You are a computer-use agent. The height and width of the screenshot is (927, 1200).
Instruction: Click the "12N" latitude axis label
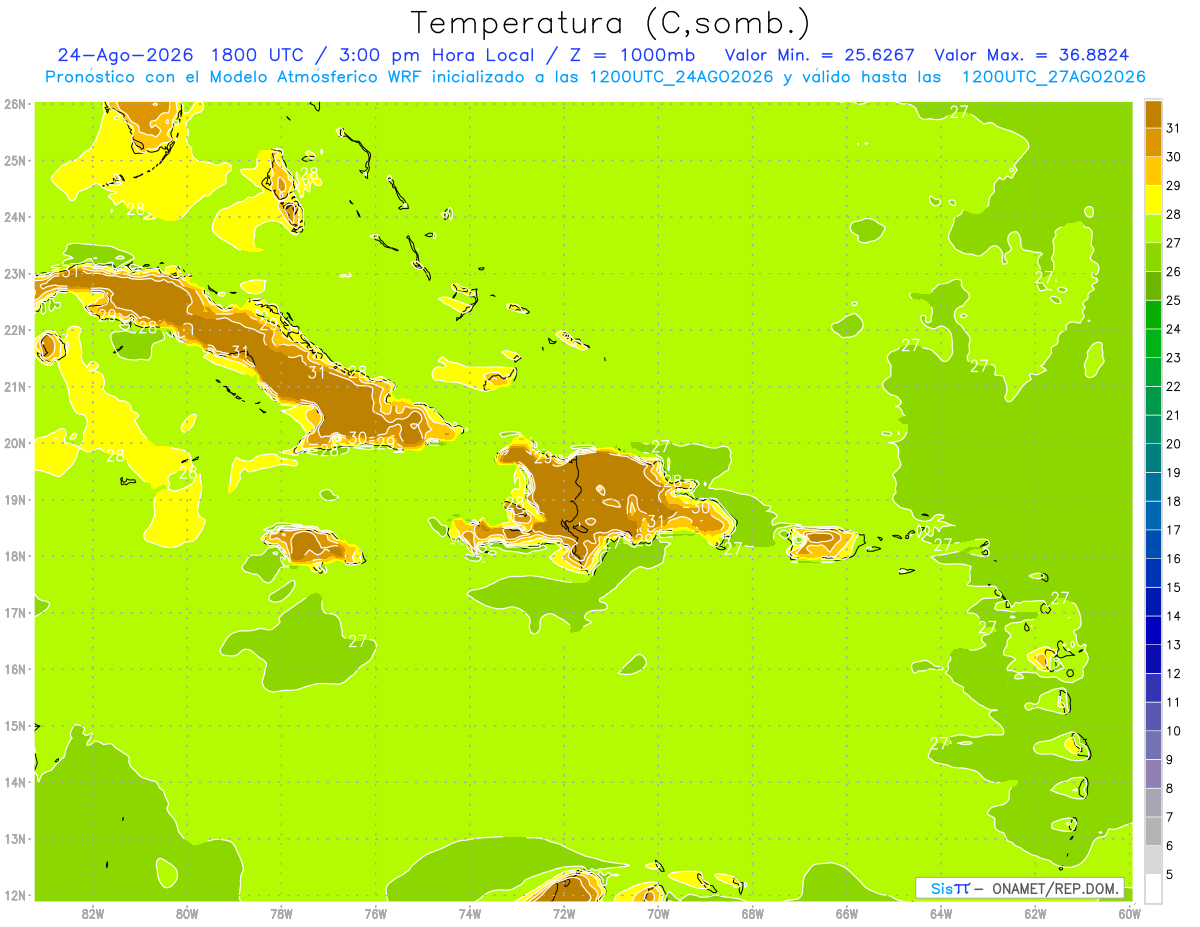[x=15, y=895]
